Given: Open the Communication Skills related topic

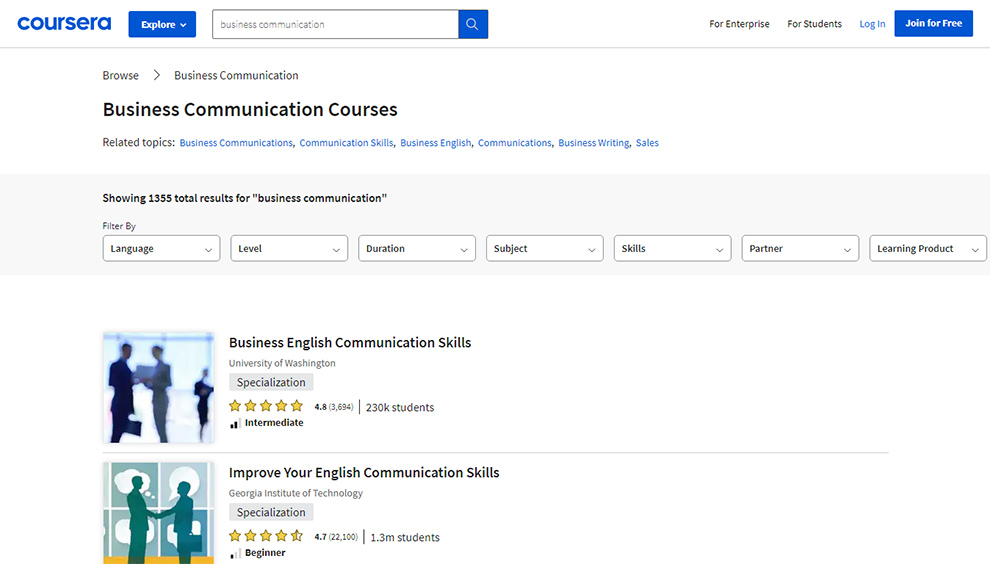Looking at the screenshot, I should (x=346, y=143).
